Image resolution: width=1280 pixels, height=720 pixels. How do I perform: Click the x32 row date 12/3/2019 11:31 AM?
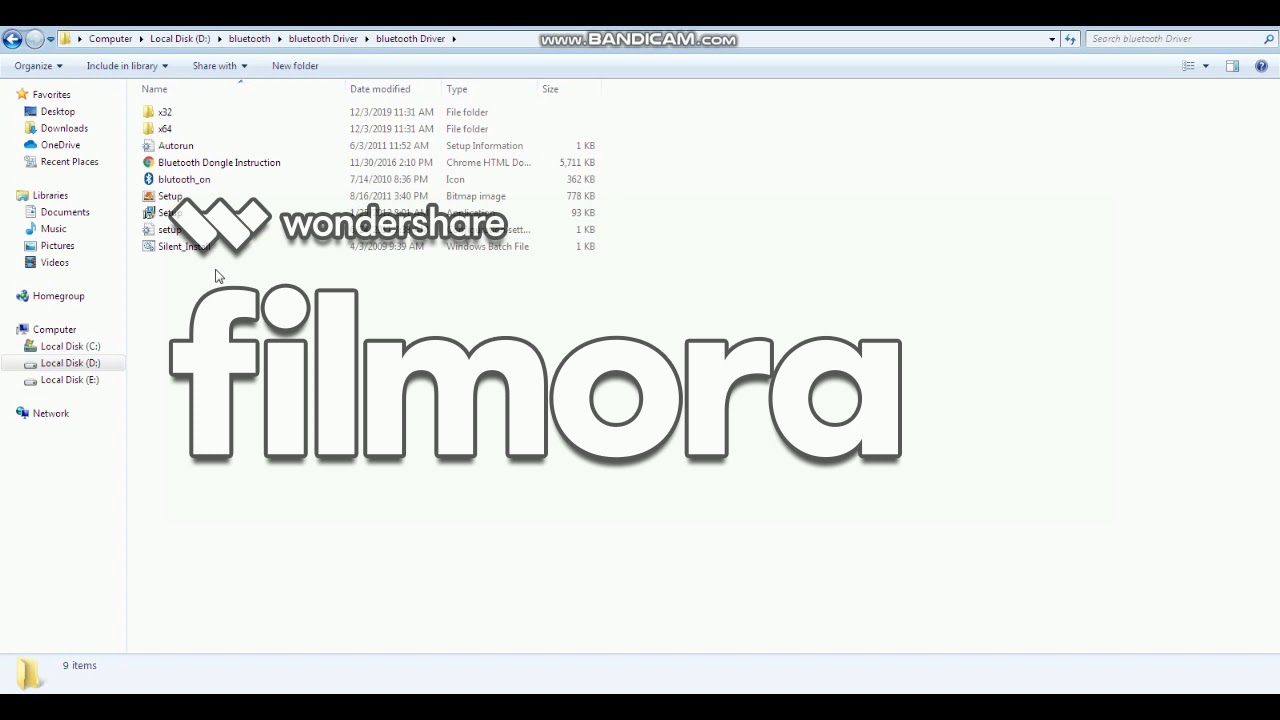[391, 112]
